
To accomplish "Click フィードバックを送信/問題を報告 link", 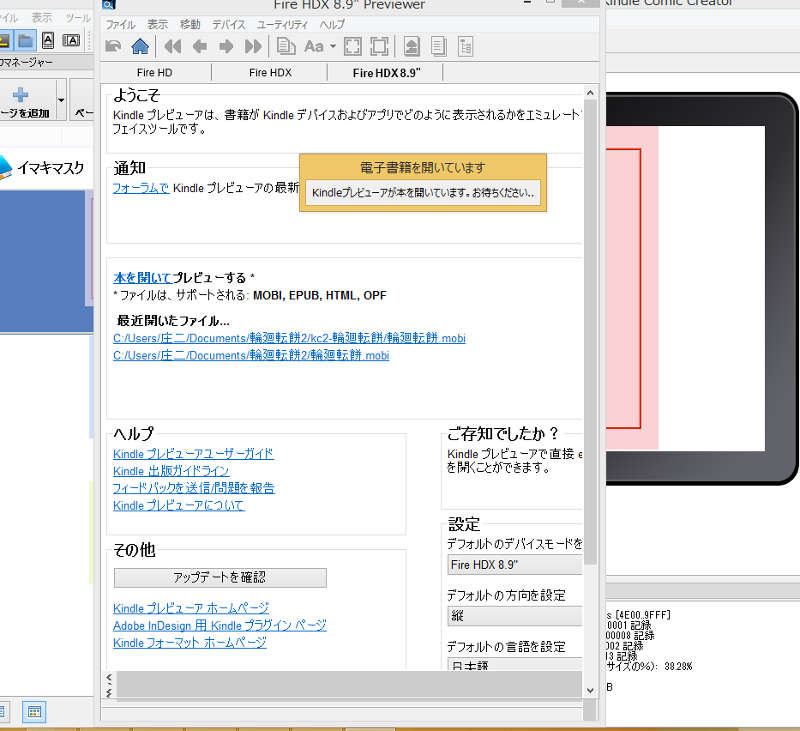I will [x=194, y=488].
